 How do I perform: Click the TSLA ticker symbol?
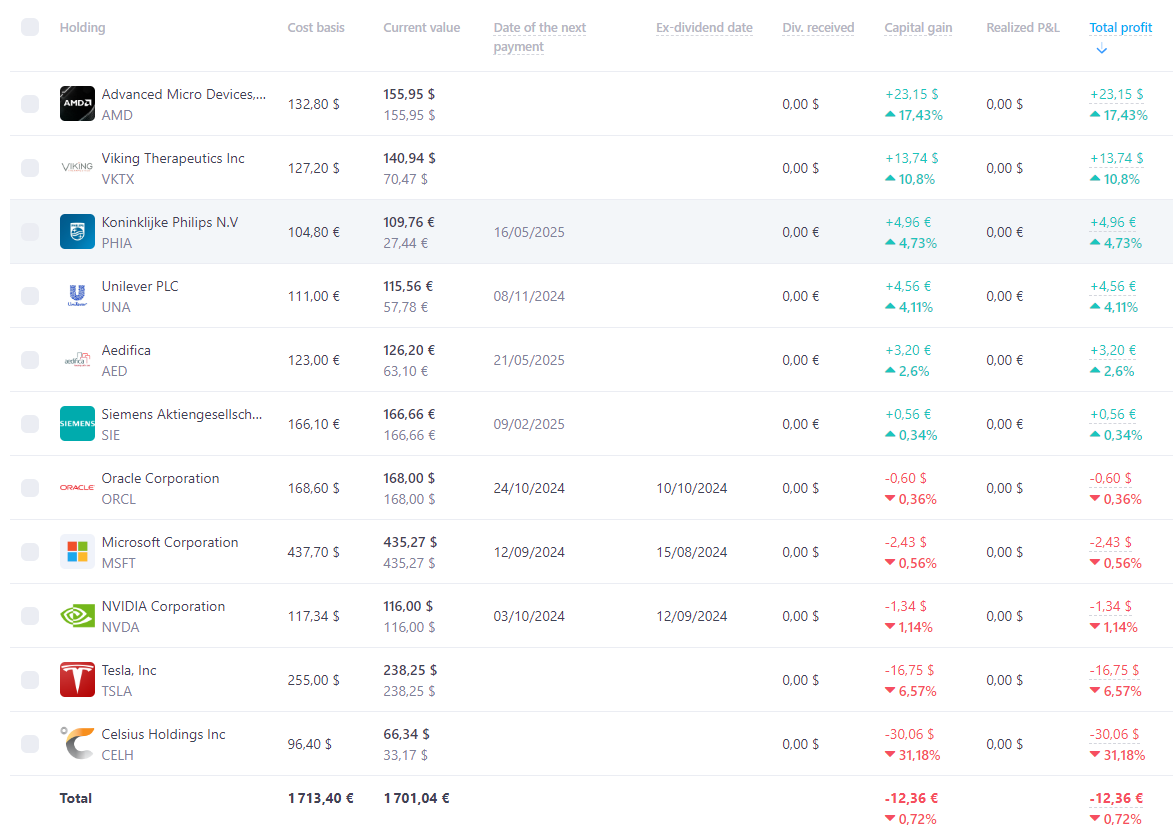pos(117,691)
